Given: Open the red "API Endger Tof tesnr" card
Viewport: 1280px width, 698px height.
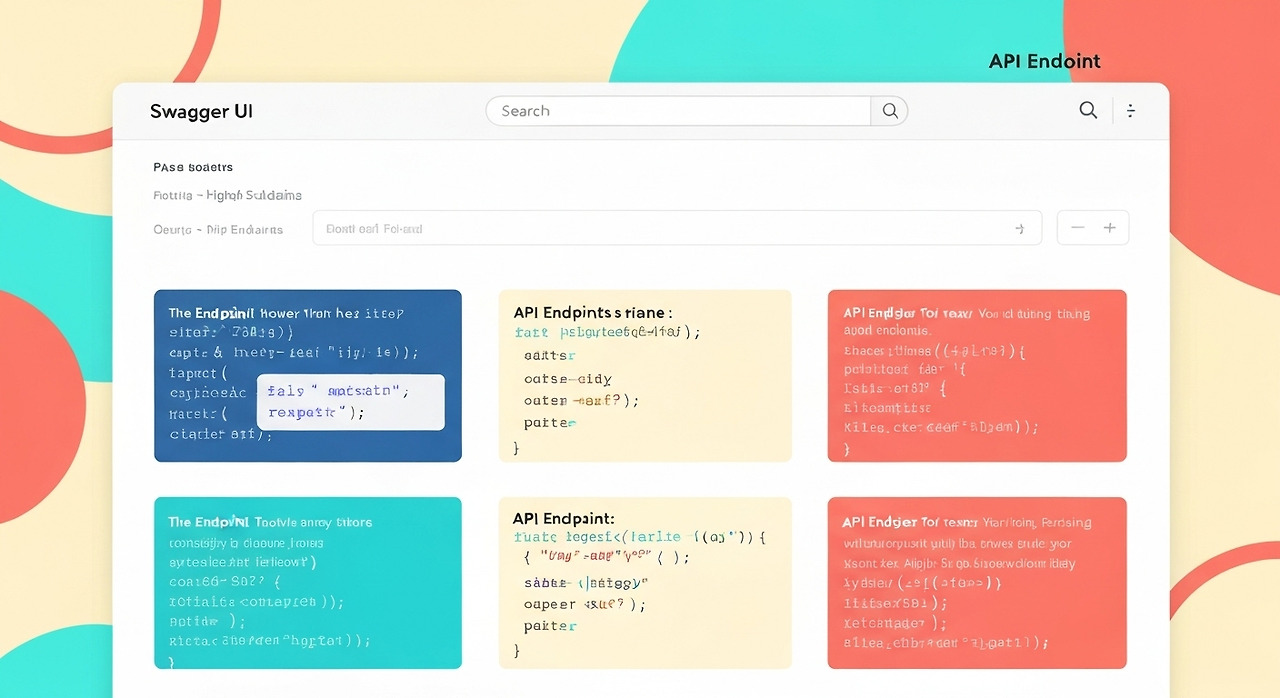Looking at the screenshot, I should [x=977, y=583].
